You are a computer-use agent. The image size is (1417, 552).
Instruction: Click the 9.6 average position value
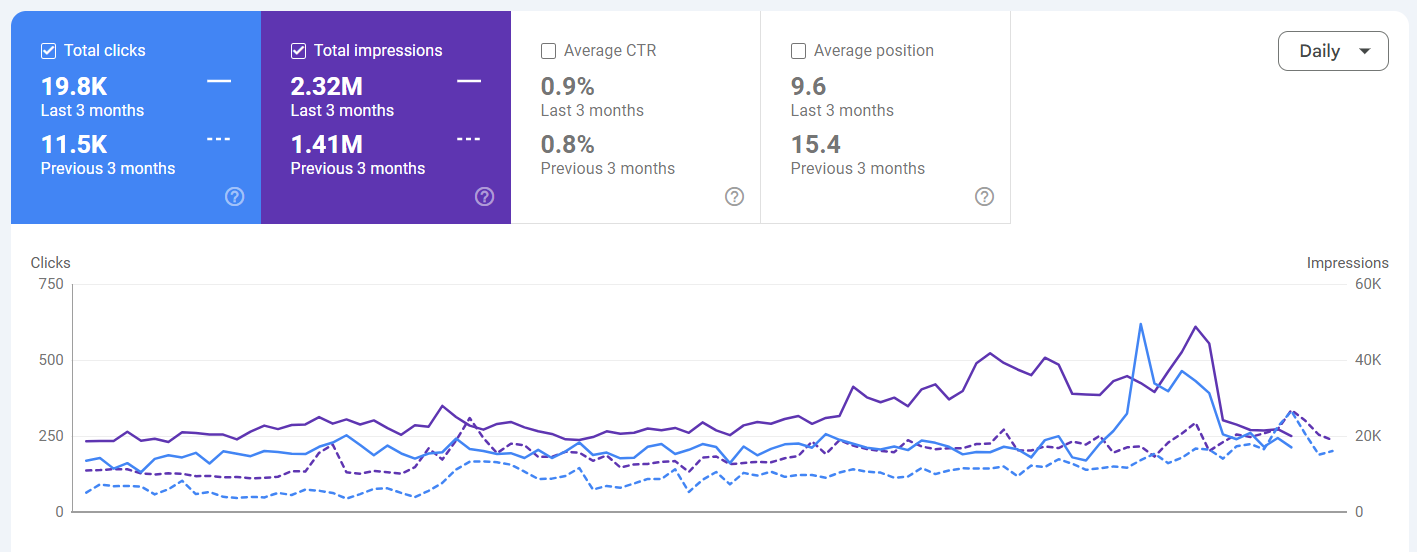click(808, 86)
